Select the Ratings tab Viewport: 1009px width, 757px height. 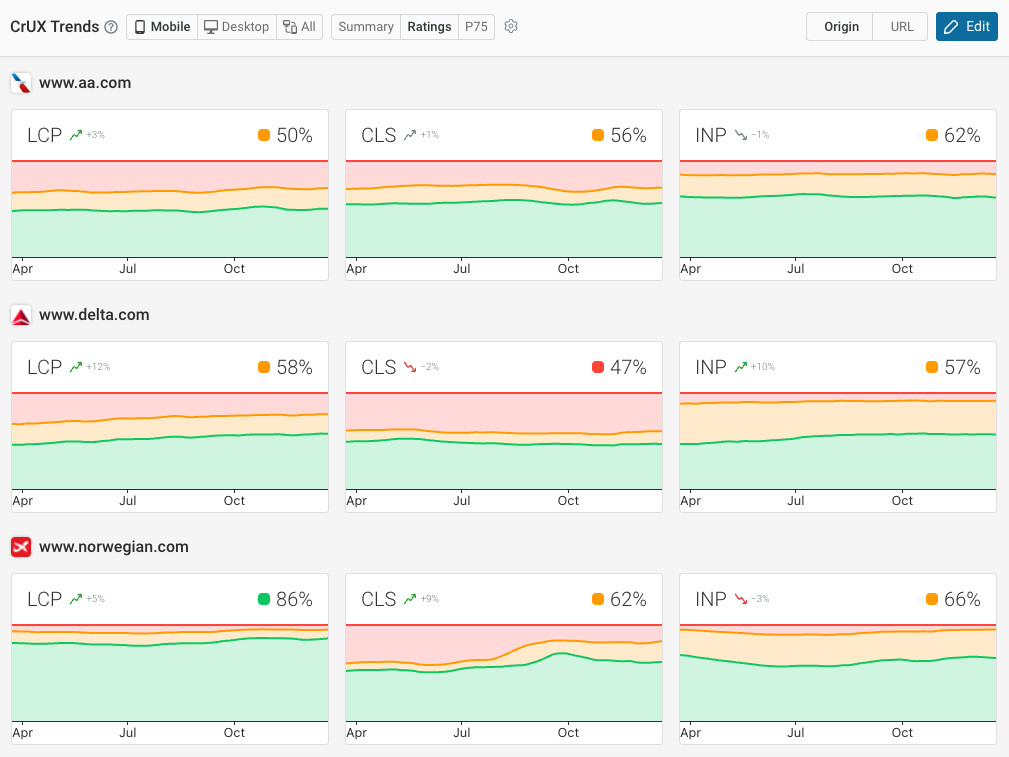(429, 27)
